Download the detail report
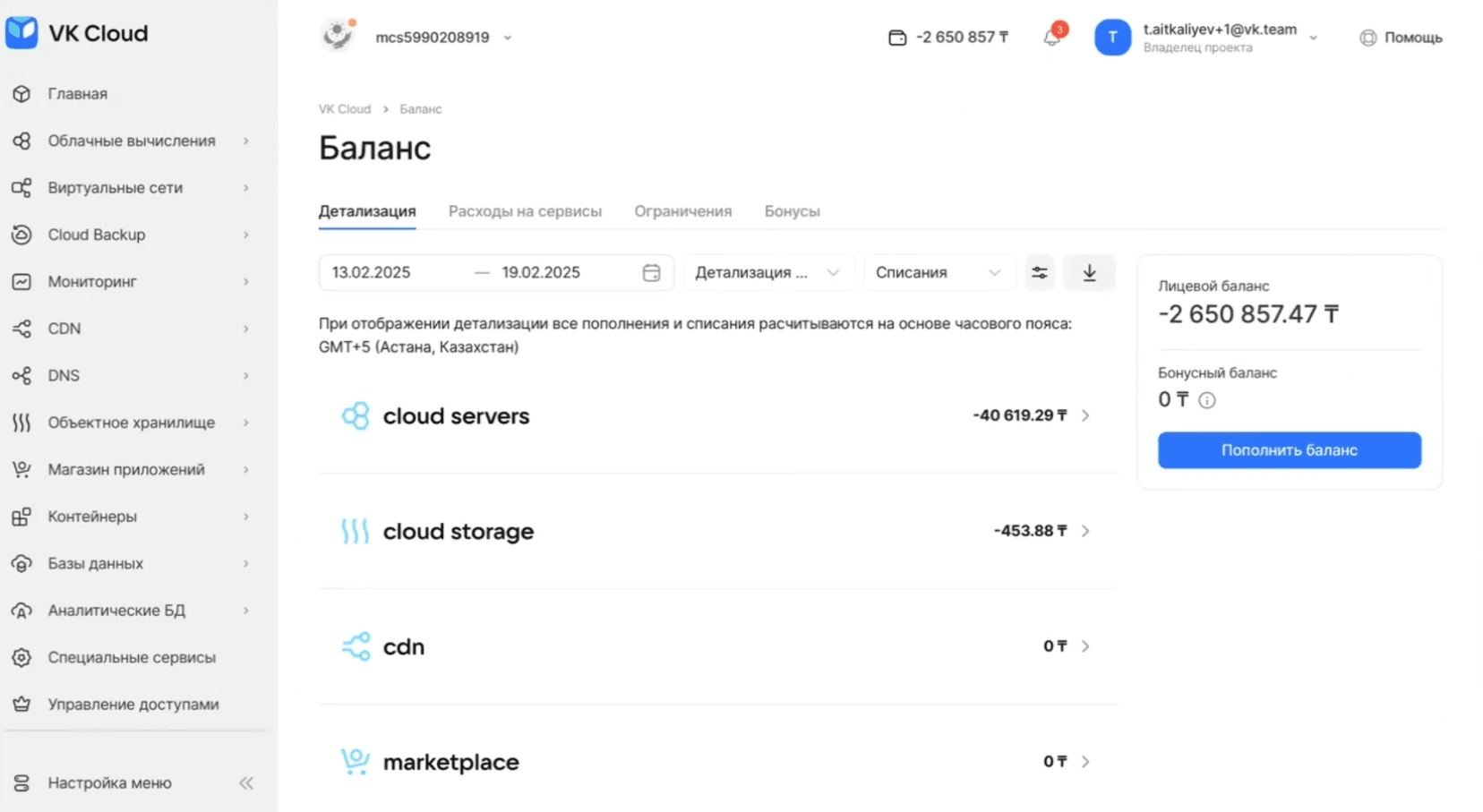The width and height of the screenshot is (1483, 812). (1090, 273)
